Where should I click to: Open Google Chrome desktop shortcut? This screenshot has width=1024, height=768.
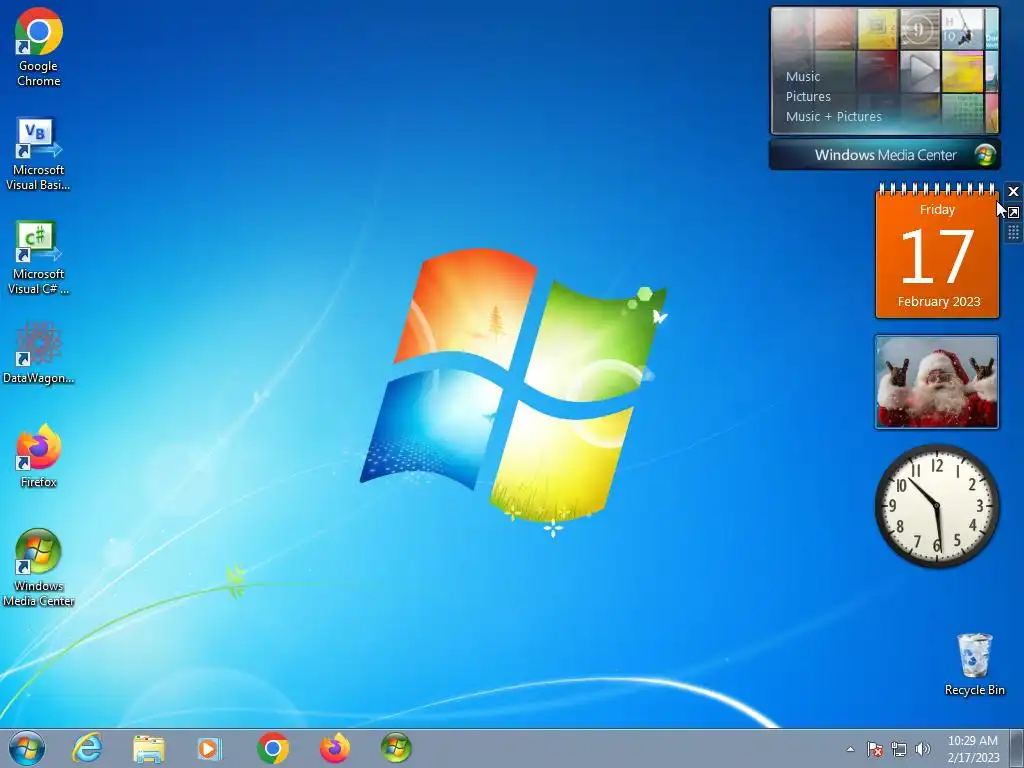click(39, 48)
